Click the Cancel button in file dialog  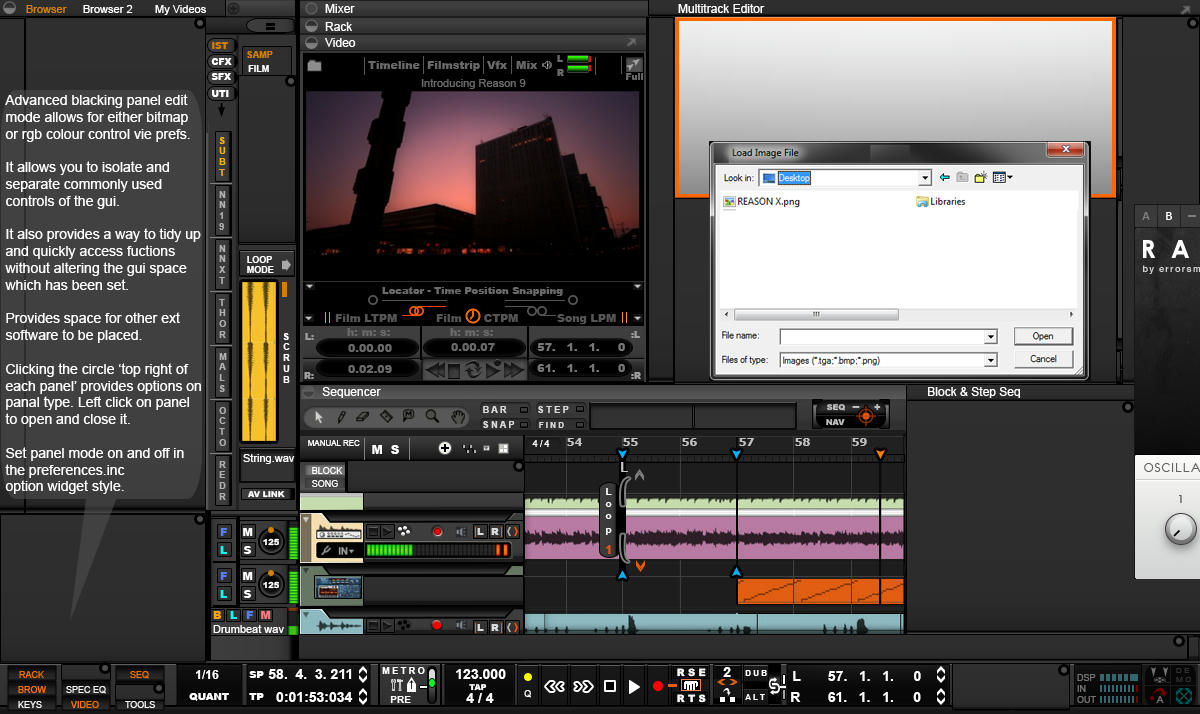(x=1043, y=359)
